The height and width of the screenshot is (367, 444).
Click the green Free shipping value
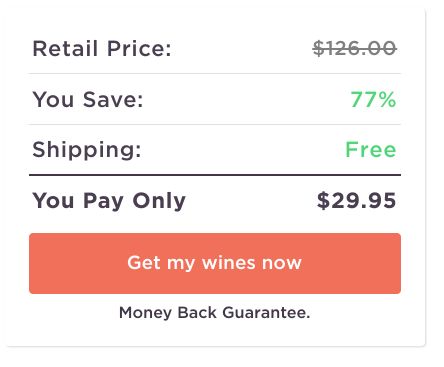[x=371, y=149]
